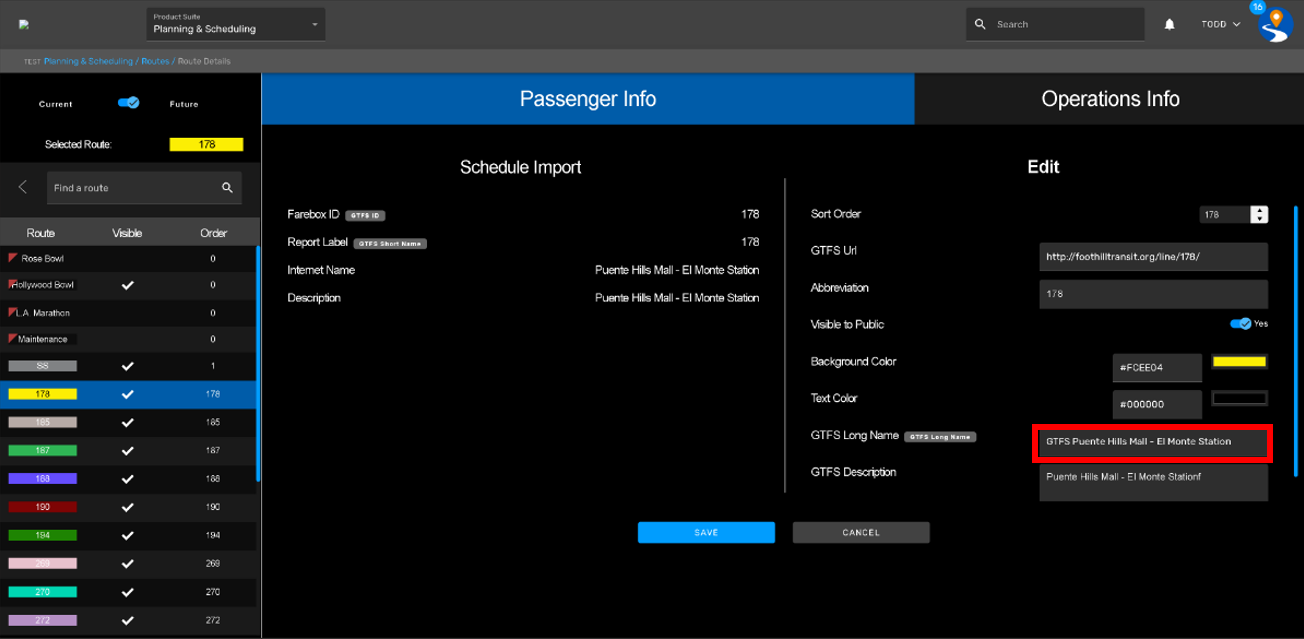Click the magnifier in Find a route
Viewport: 1304px width, 639px height.
point(227,188)
